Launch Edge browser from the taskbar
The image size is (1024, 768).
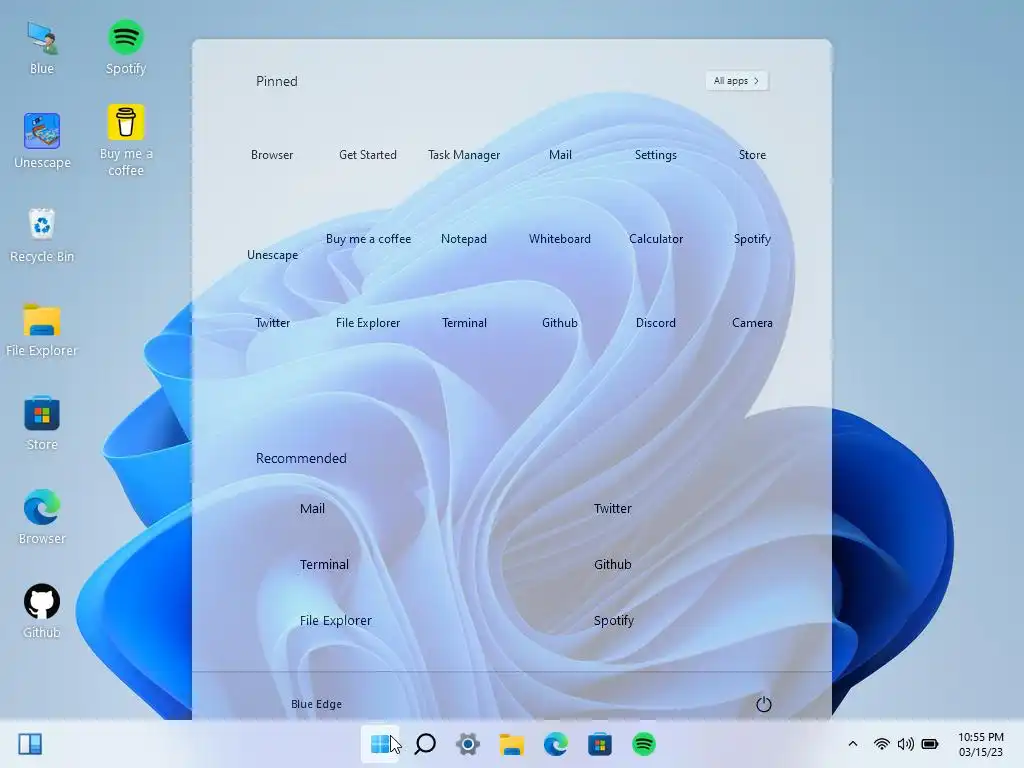click(556, 744)
